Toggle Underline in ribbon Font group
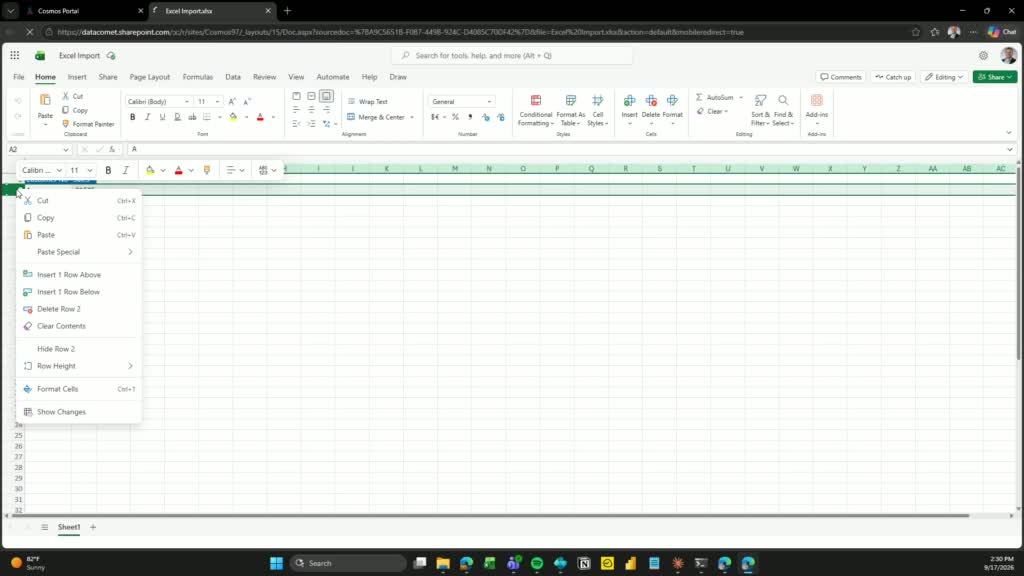The width and height of the screenshot is (1024, 576). coord(162,117)
